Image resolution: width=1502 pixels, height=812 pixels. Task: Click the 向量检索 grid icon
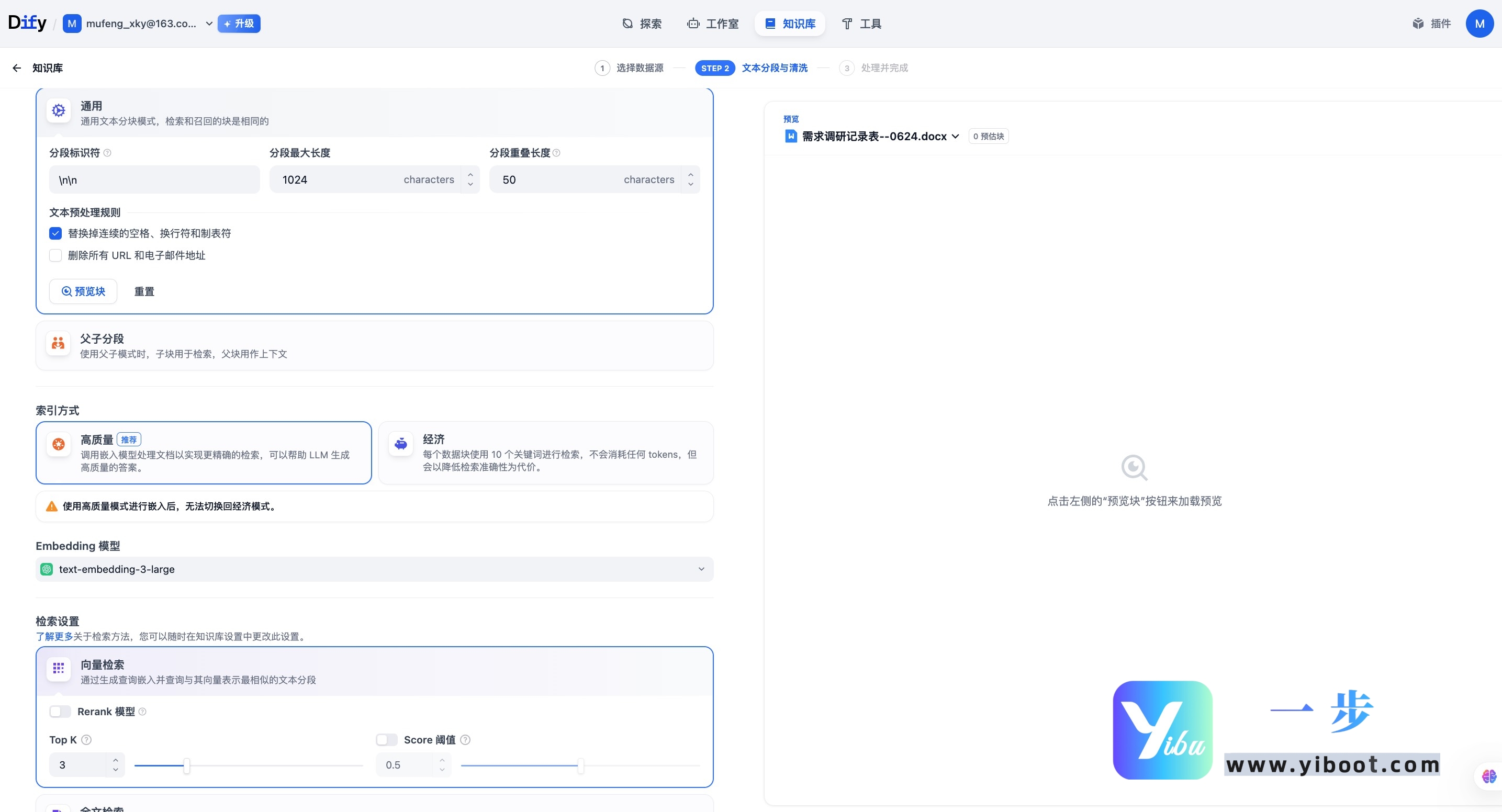58,669
